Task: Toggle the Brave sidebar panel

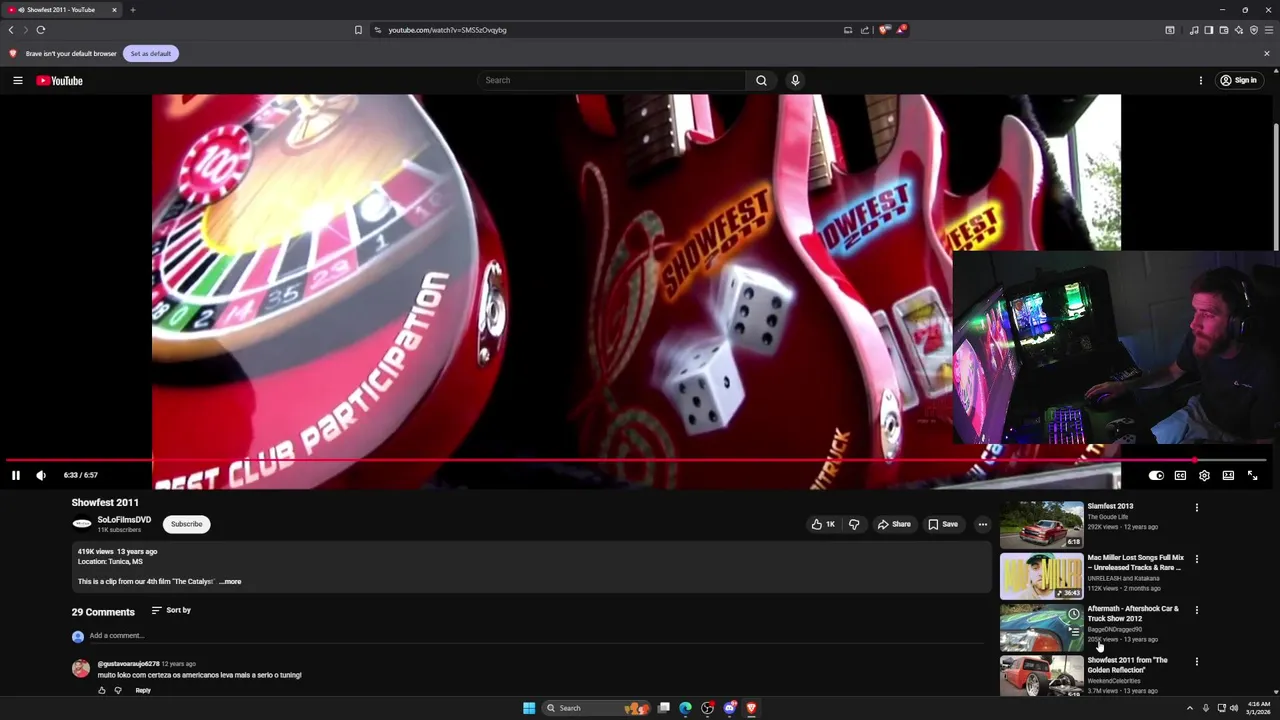Action: [x=1209, y=30]
